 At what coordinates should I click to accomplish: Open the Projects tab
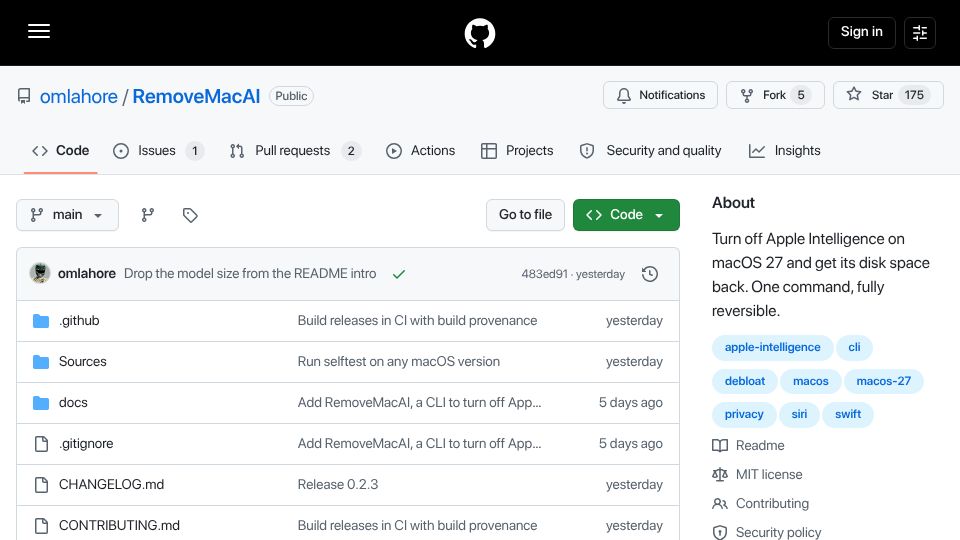point(517,151)
